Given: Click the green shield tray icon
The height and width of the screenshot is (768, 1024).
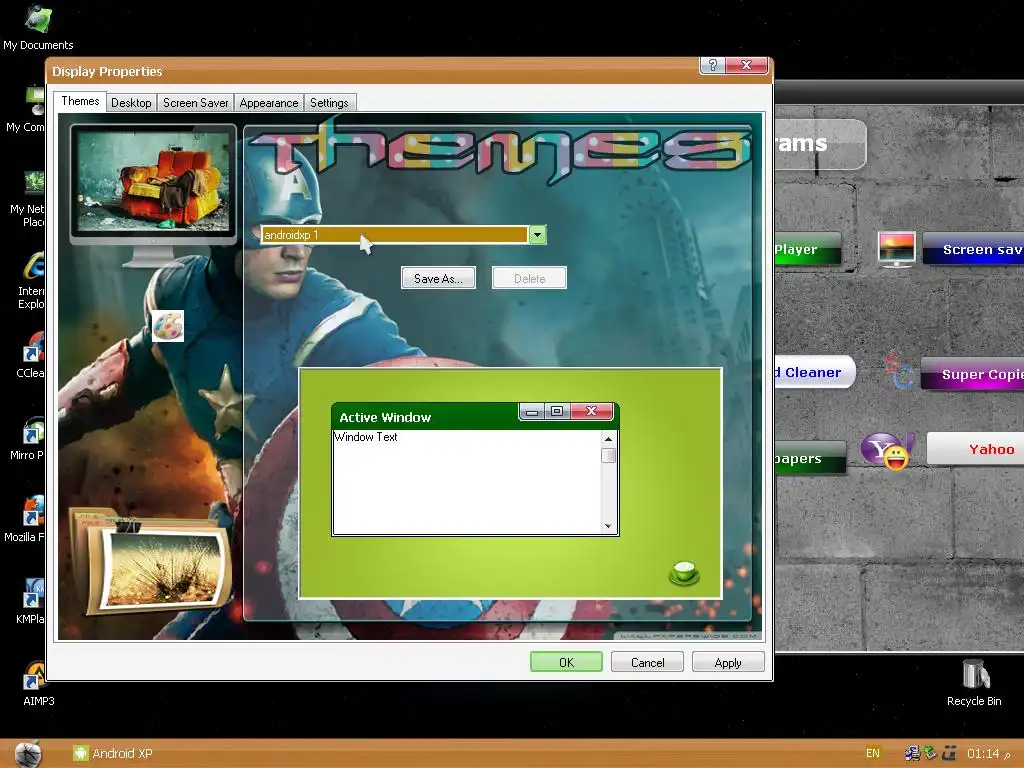Looking at the screenshot, I should click(930, 754).
